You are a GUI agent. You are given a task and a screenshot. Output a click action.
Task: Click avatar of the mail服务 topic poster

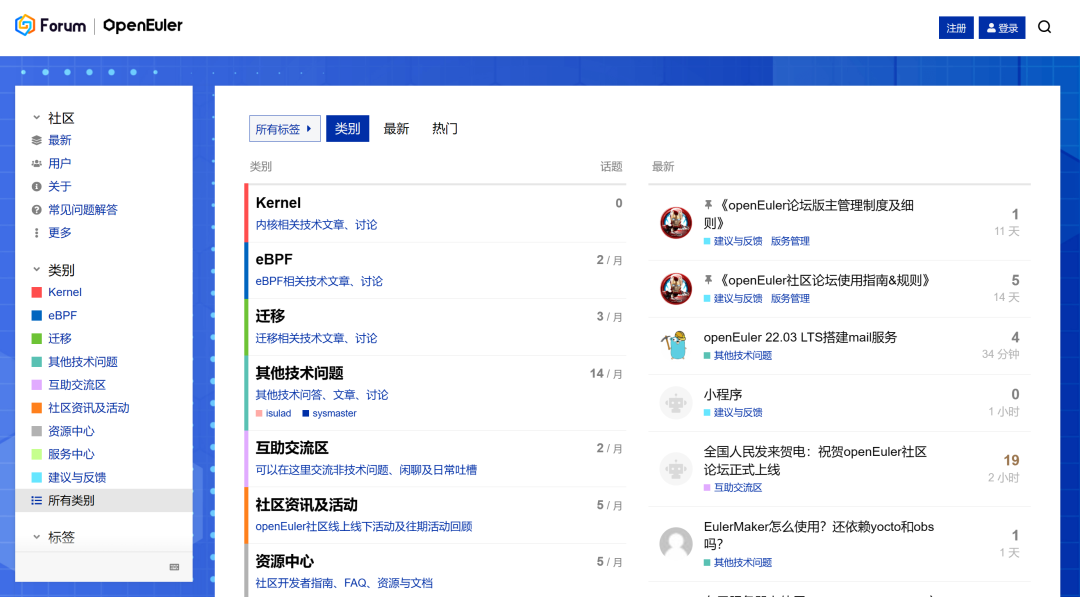click(x=676, y=345)
